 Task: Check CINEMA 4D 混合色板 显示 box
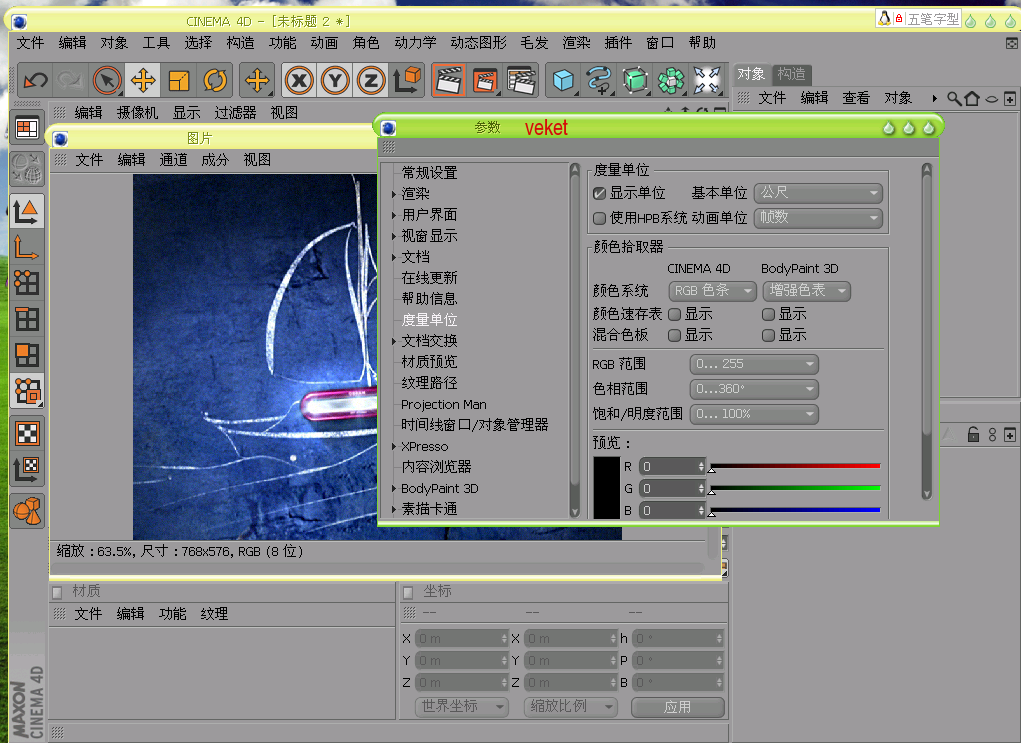(675, 335)
